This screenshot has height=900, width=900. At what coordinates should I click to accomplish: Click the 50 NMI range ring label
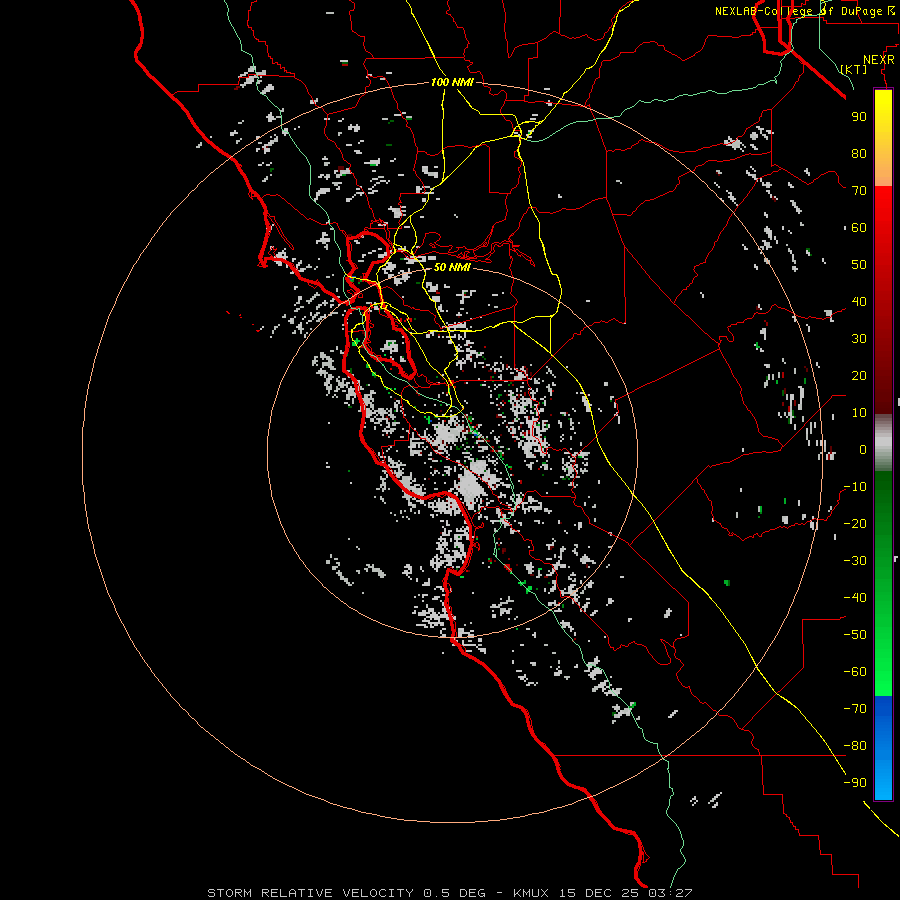(x=452, y=267)
